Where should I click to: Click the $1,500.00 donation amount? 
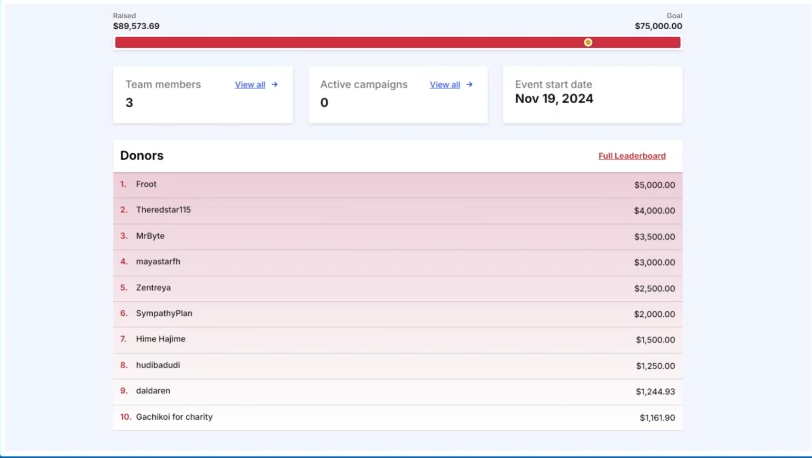click(x=656, y=340)
